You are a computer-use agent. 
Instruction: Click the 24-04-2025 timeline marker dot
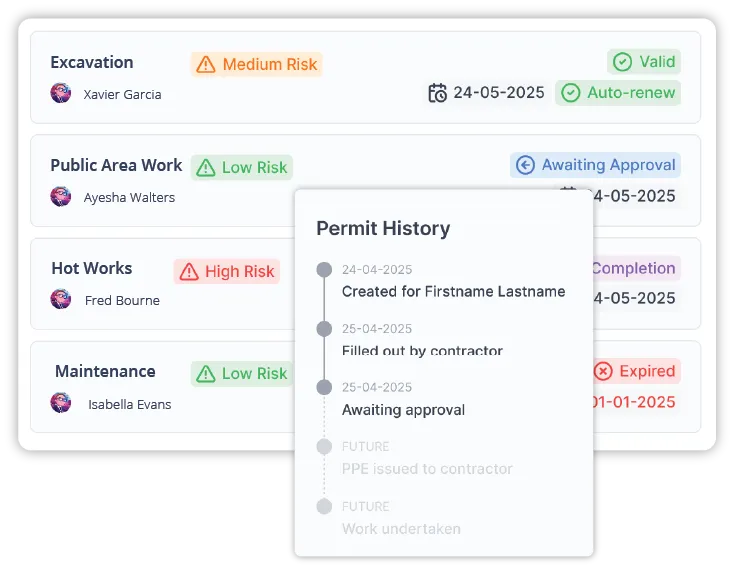324,270
